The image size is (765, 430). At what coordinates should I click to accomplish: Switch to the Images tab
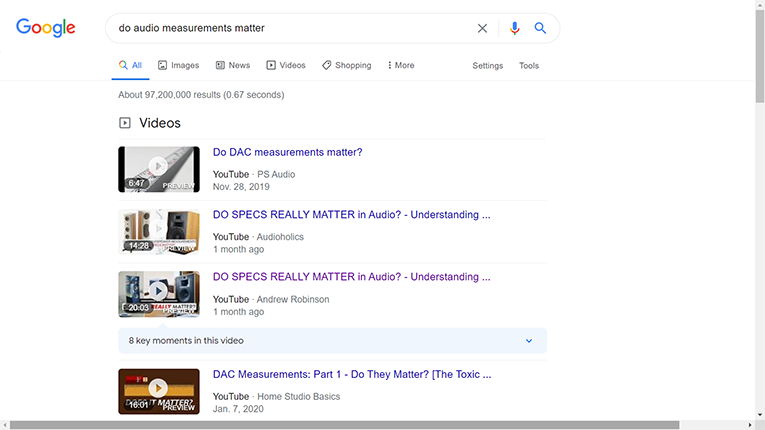[x=179, y=65]
